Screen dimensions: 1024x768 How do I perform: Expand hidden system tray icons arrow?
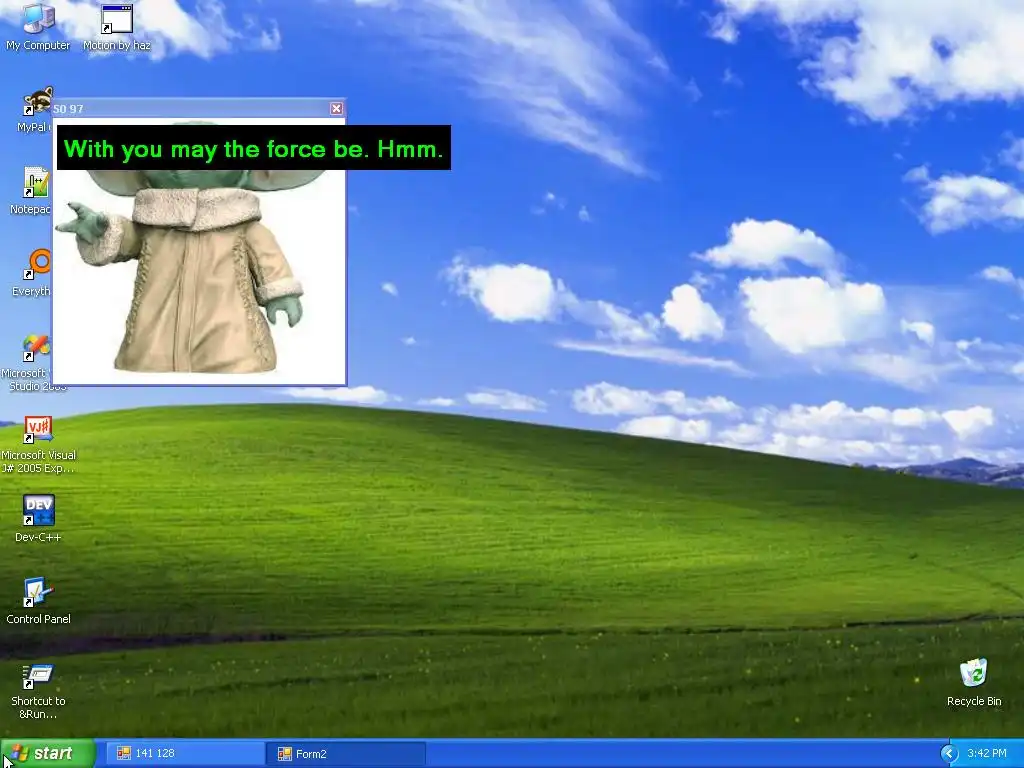click(x=949, y=754)
